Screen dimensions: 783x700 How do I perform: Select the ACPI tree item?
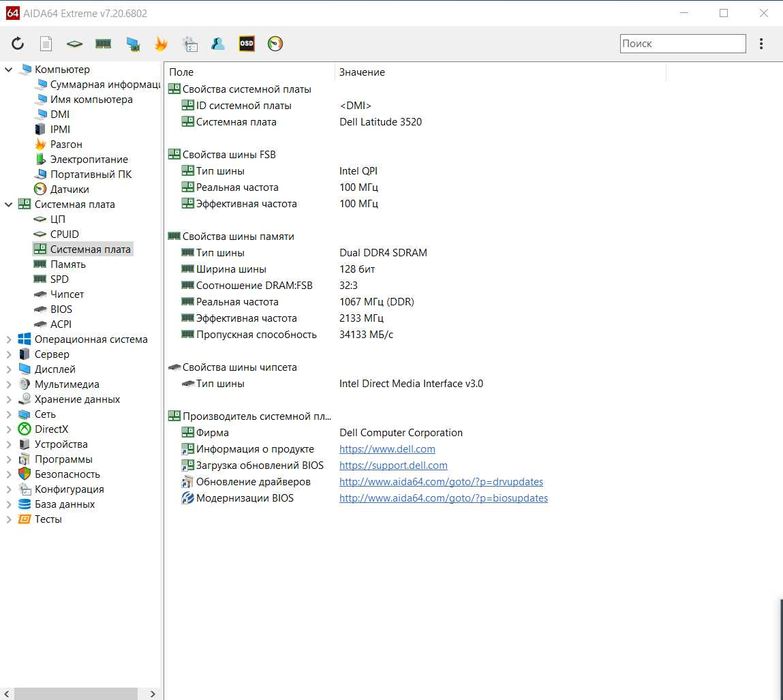coord(53,324)
